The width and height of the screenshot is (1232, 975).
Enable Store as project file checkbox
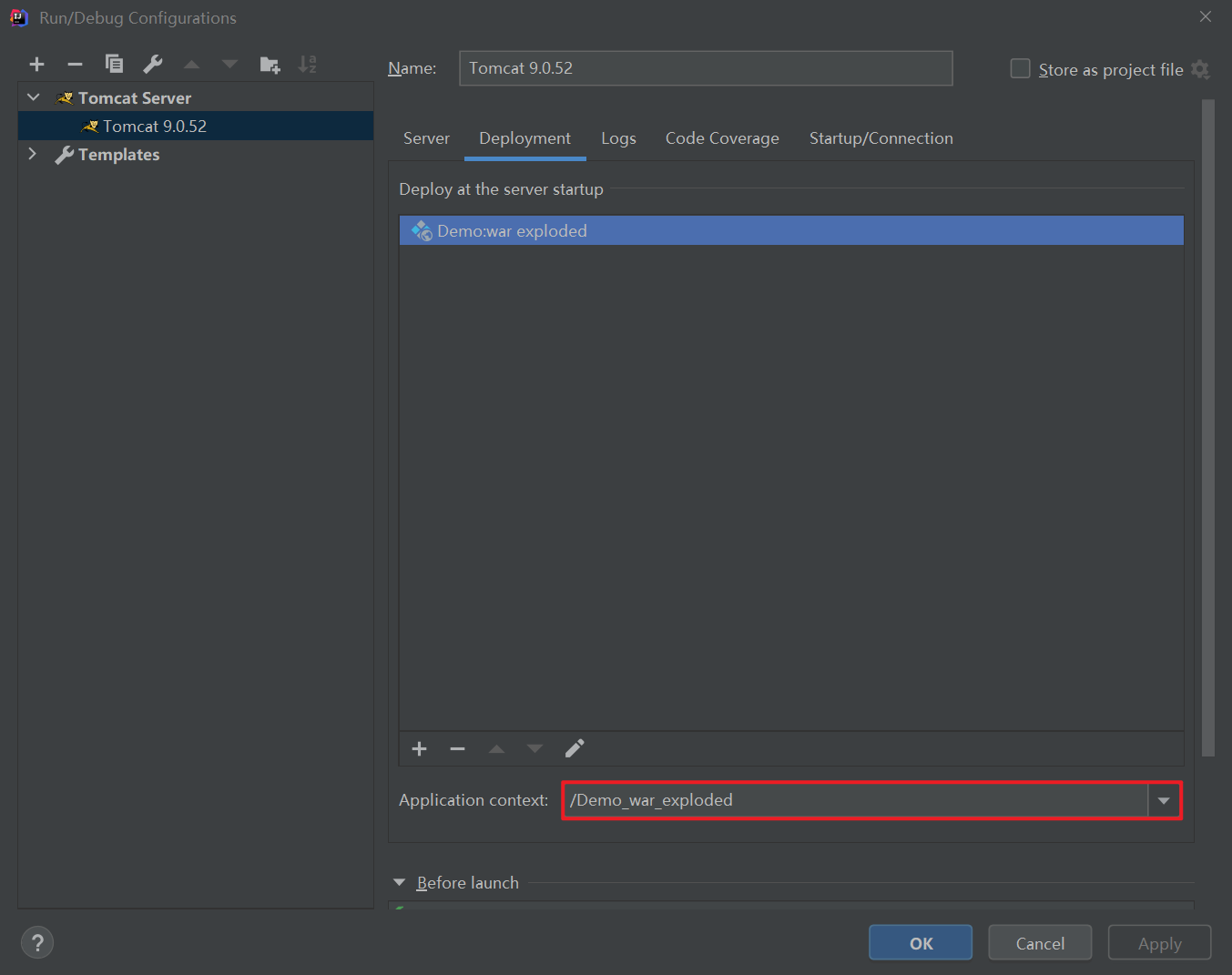[x=1020, y=69]
